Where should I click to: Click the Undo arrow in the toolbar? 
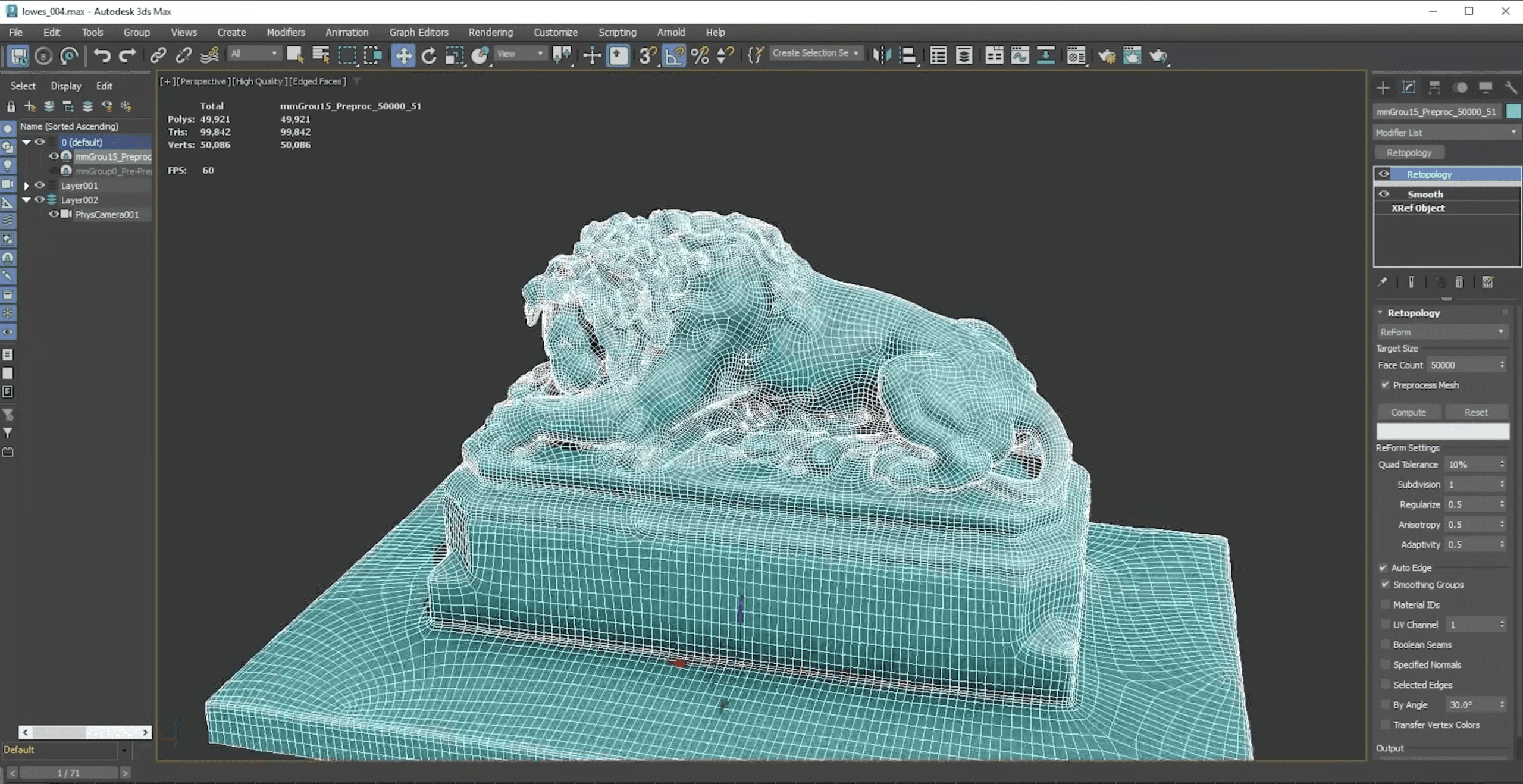point(102,56)
